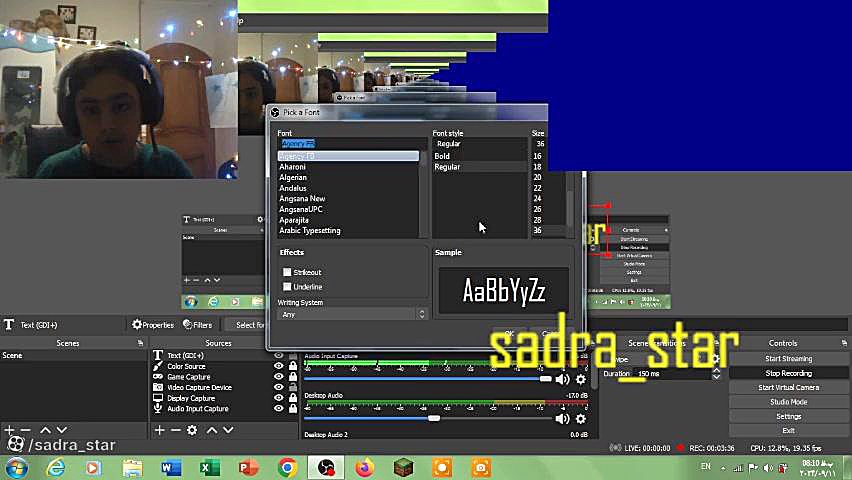
Task: Click Start Streaming button
Action: (x=788, y=358)
